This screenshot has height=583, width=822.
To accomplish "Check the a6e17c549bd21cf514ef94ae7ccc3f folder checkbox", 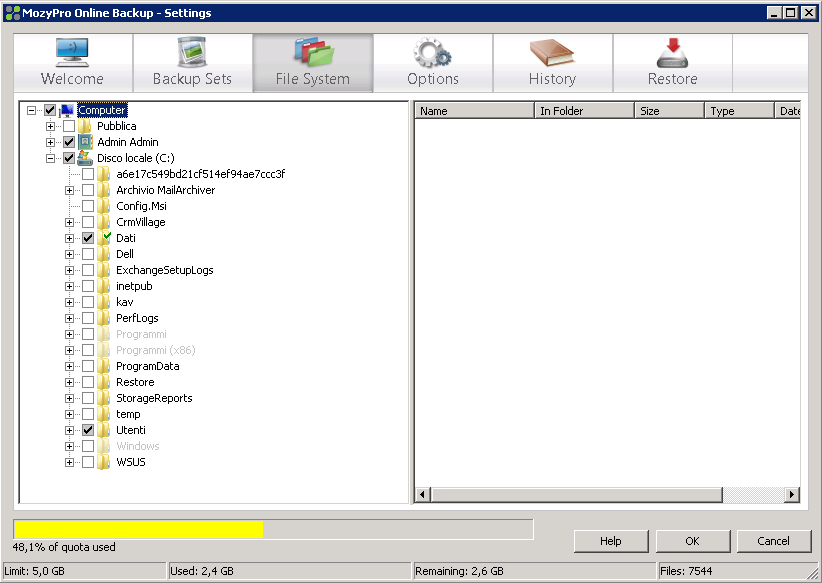I will 88,174.
